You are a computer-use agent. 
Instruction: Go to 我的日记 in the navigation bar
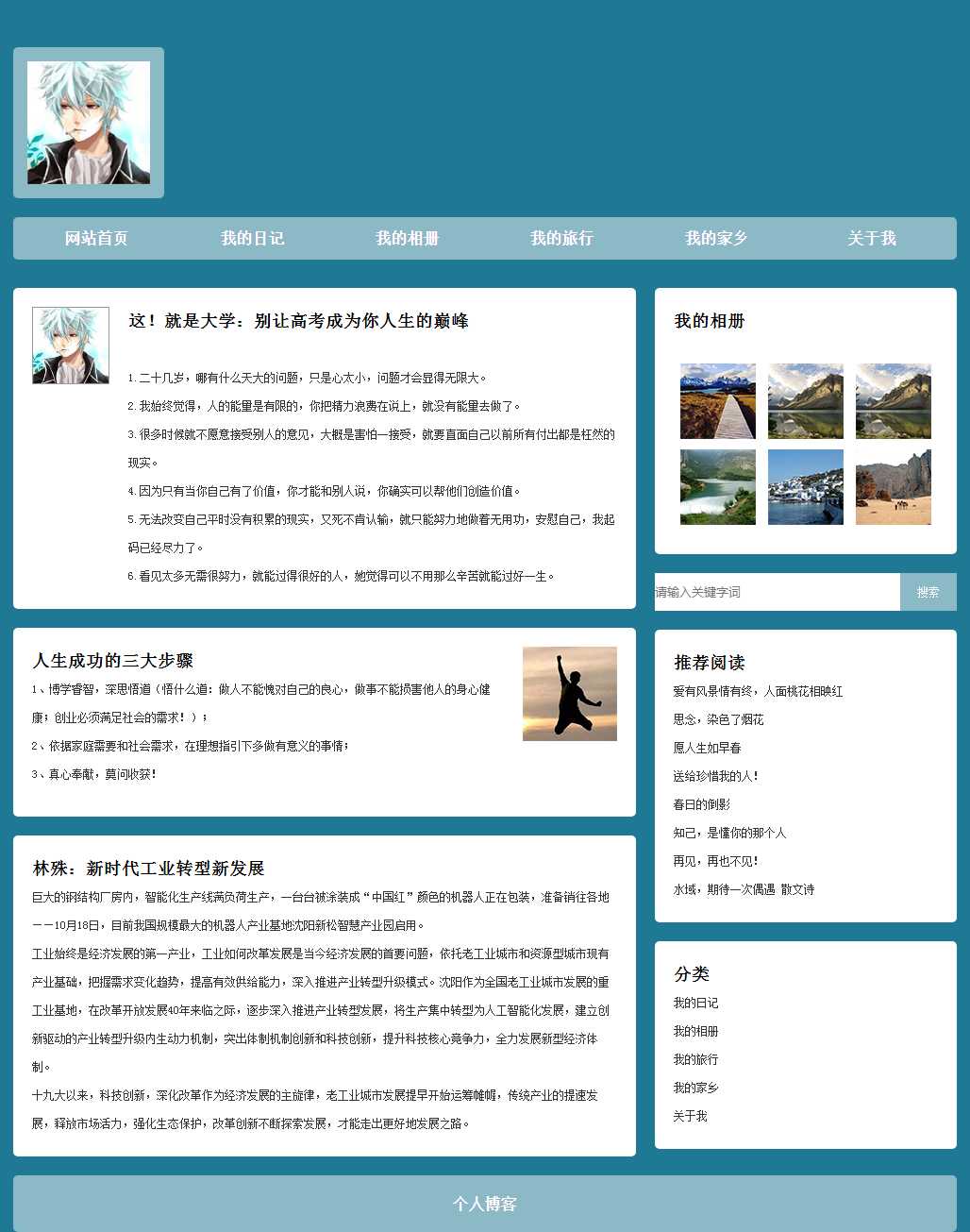click(252, 238)
